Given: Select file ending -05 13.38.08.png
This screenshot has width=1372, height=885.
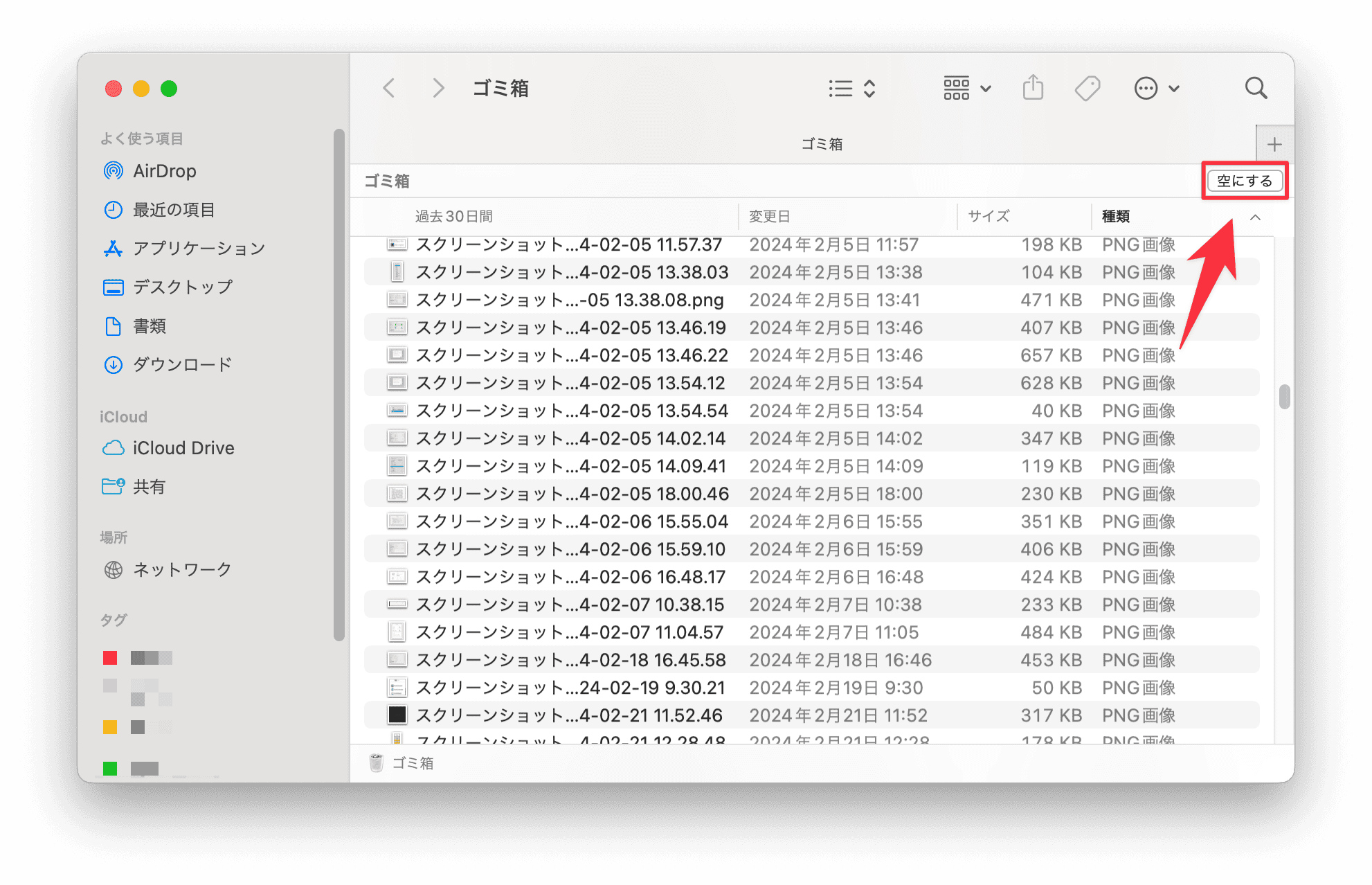Looking at the screenshot, I should (x=811, y=300).
